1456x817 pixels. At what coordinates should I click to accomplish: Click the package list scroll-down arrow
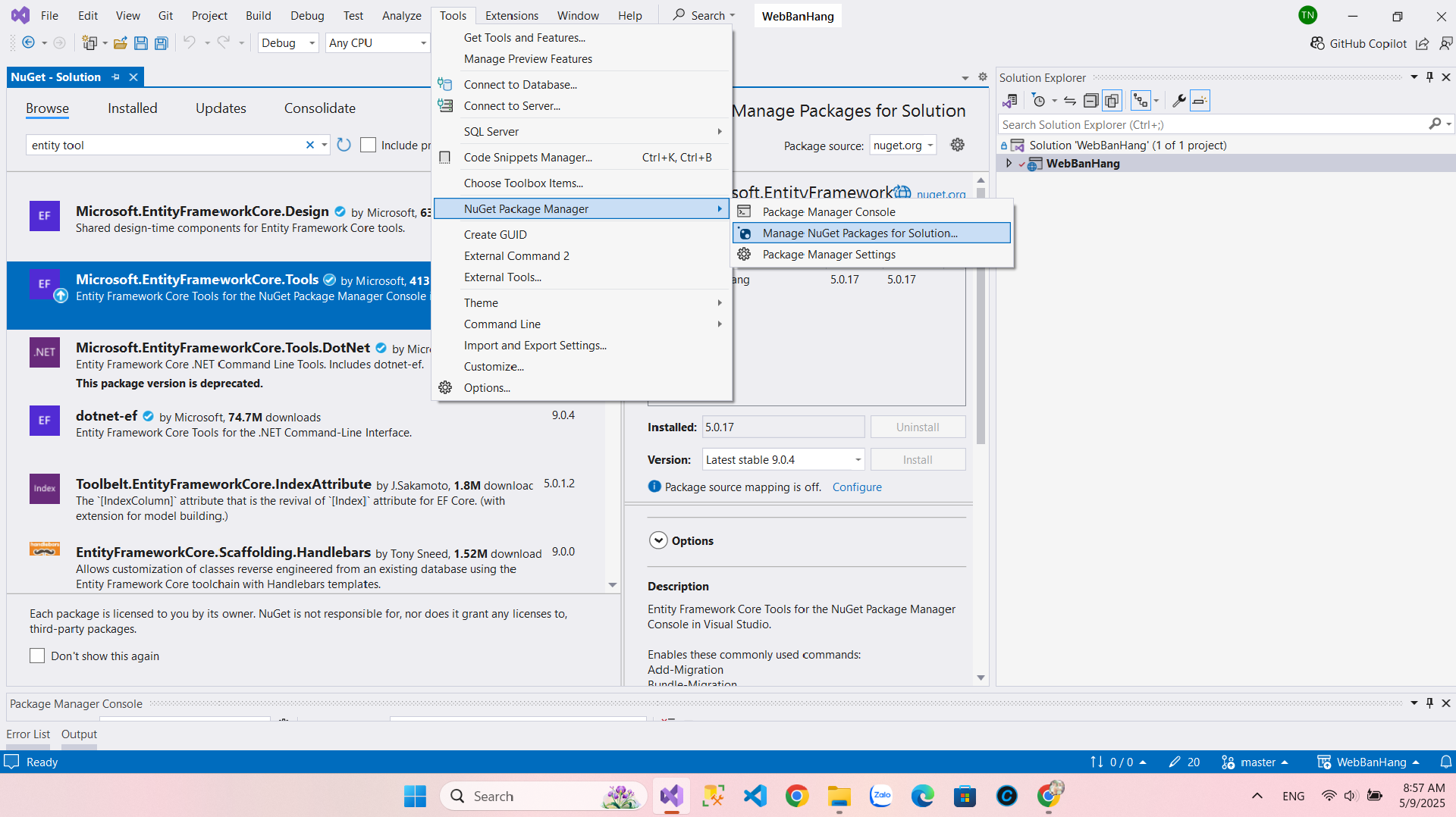click(612, 584)
